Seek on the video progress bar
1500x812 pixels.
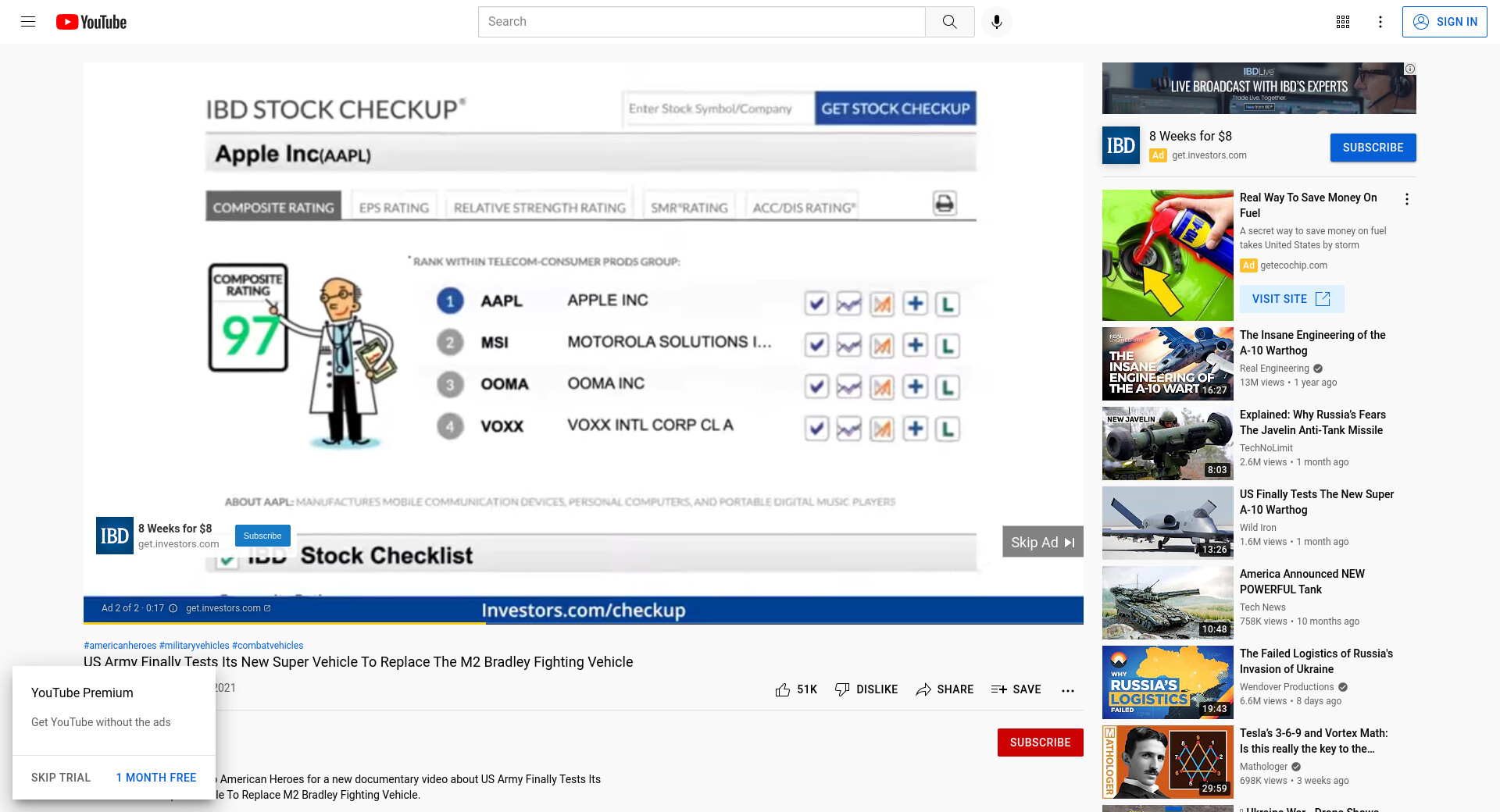click(x=584, y=623)
